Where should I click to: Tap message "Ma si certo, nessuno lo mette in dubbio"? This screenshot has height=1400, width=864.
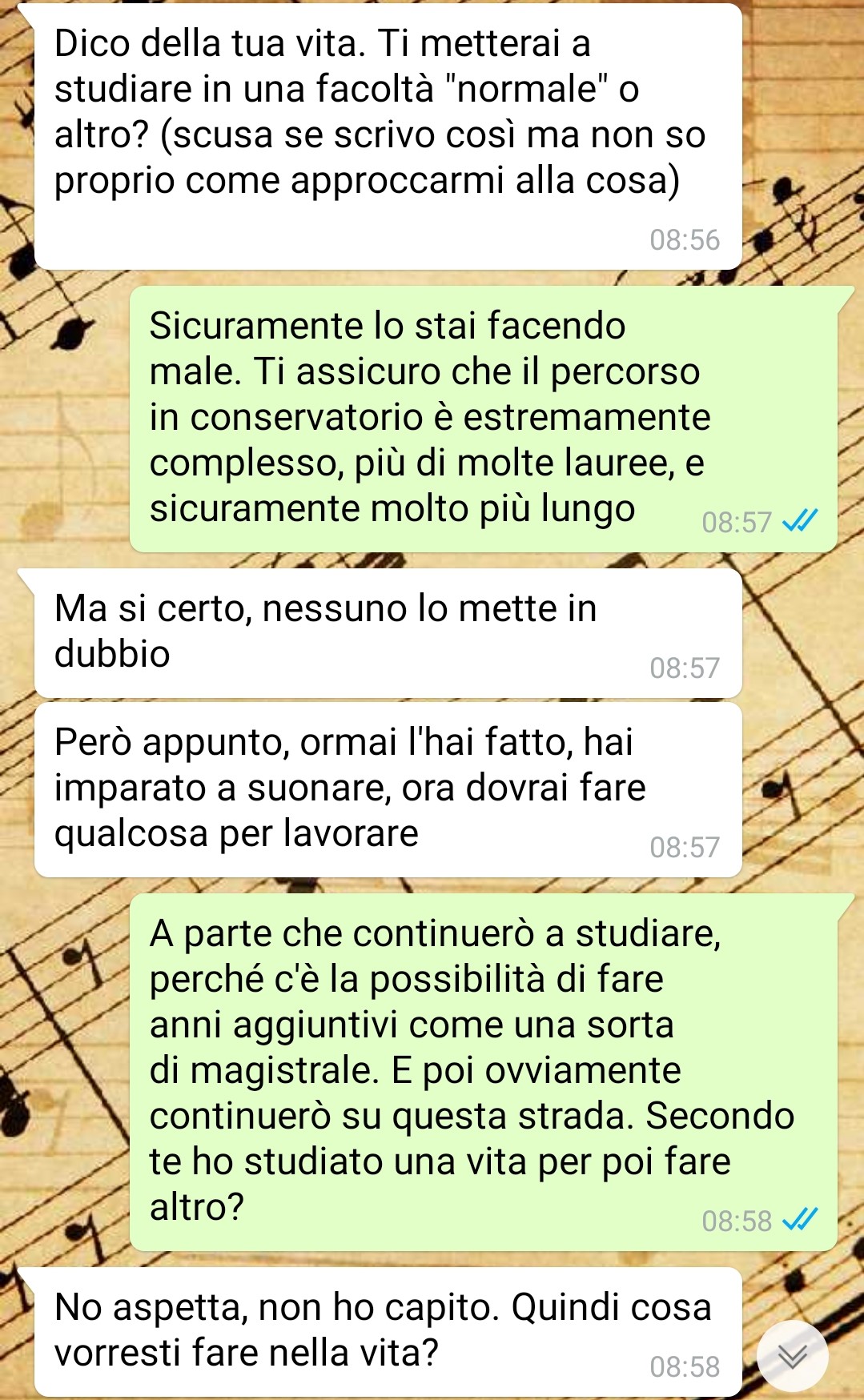[x=388, y=633]
